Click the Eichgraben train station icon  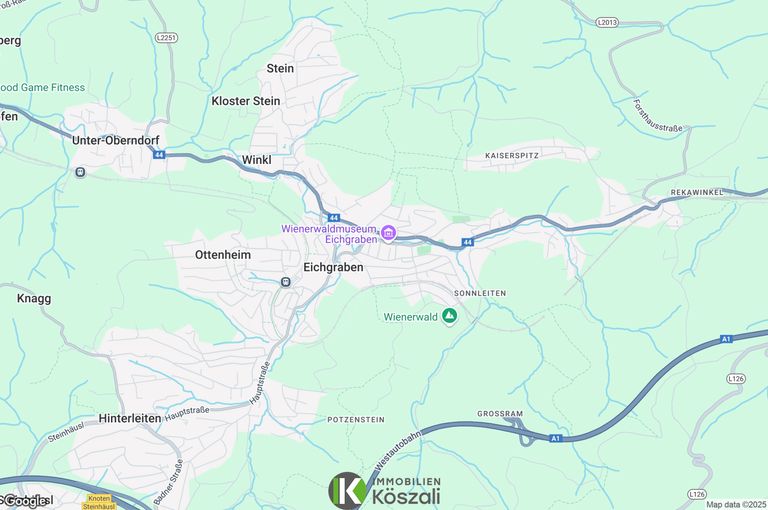pos(286,282)
